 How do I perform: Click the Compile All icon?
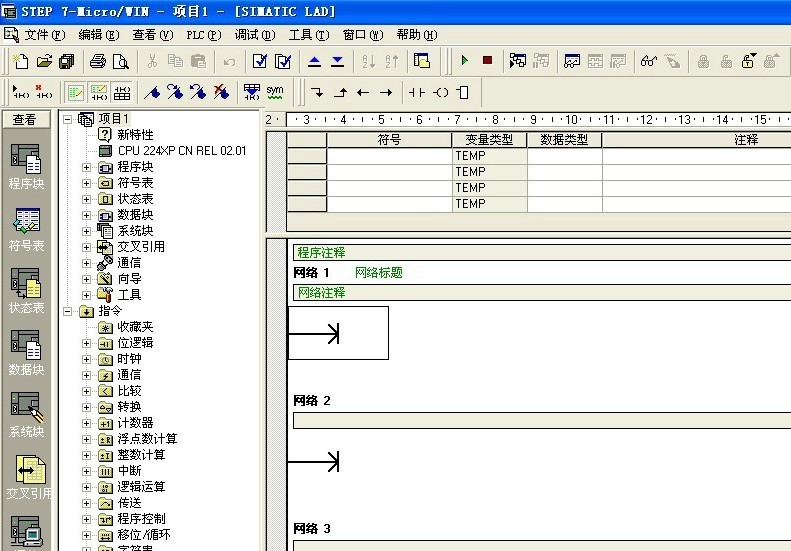[283, 62]
